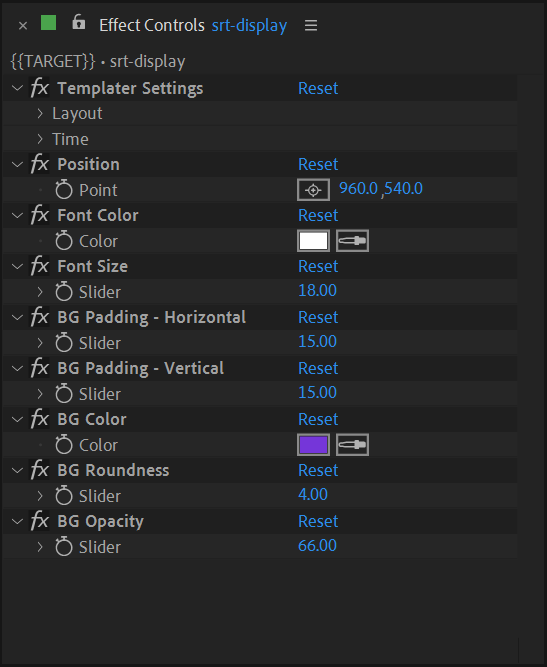547x667 pixels.
Task: Enable Font Size Slider stopwatch keyframing
Action: pyautogui.click(x=64, y=291)
